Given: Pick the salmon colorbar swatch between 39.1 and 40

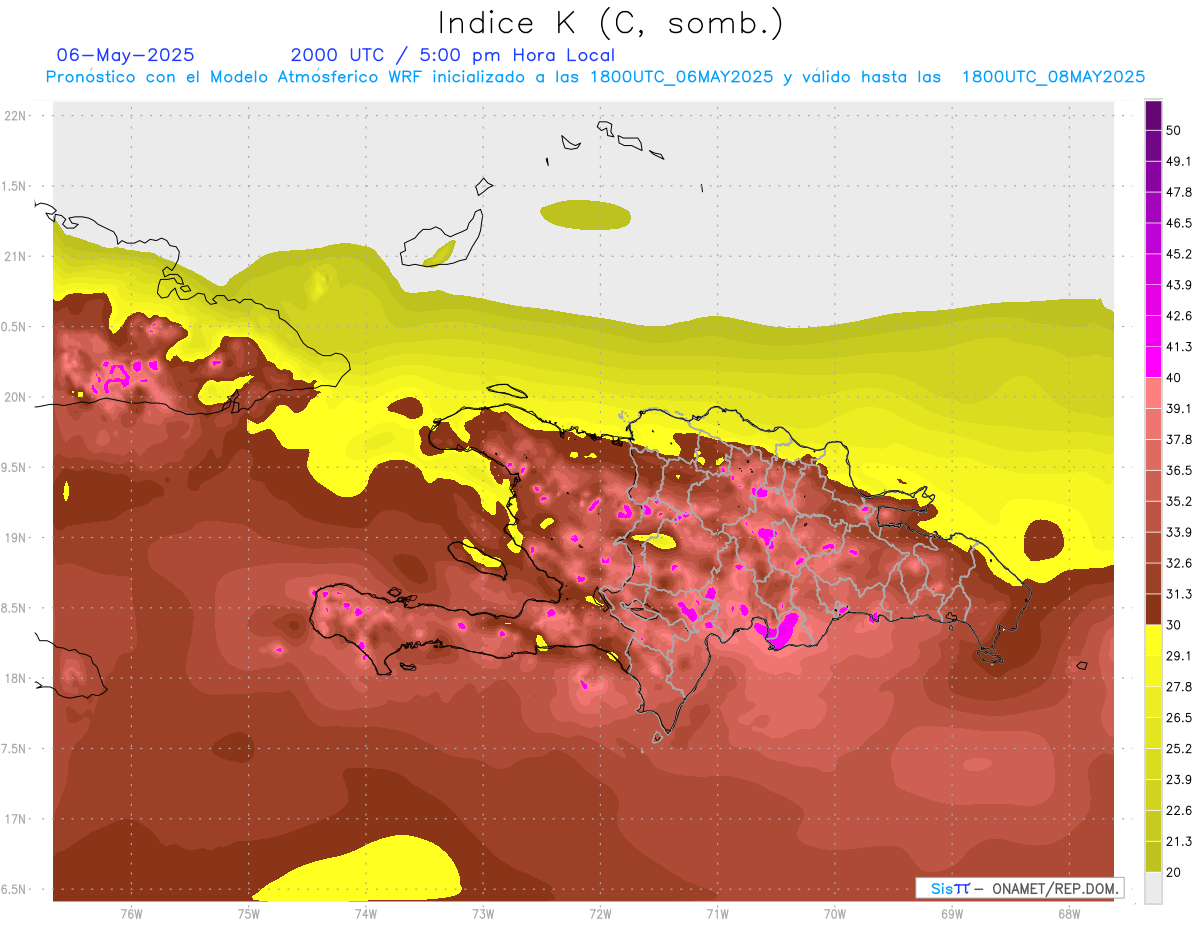Looking at the screenshot, I should click(1153, 393).
